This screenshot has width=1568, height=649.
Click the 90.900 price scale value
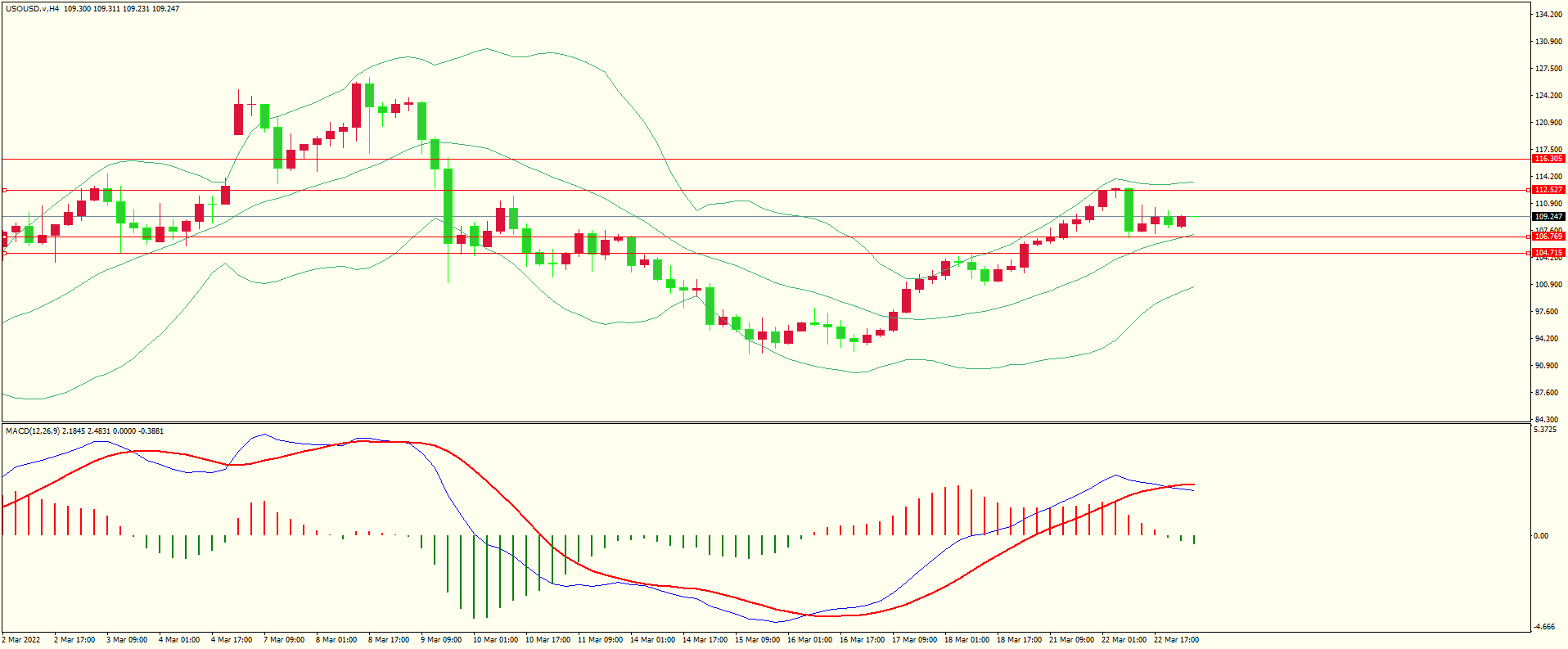tap(1547, 366)
